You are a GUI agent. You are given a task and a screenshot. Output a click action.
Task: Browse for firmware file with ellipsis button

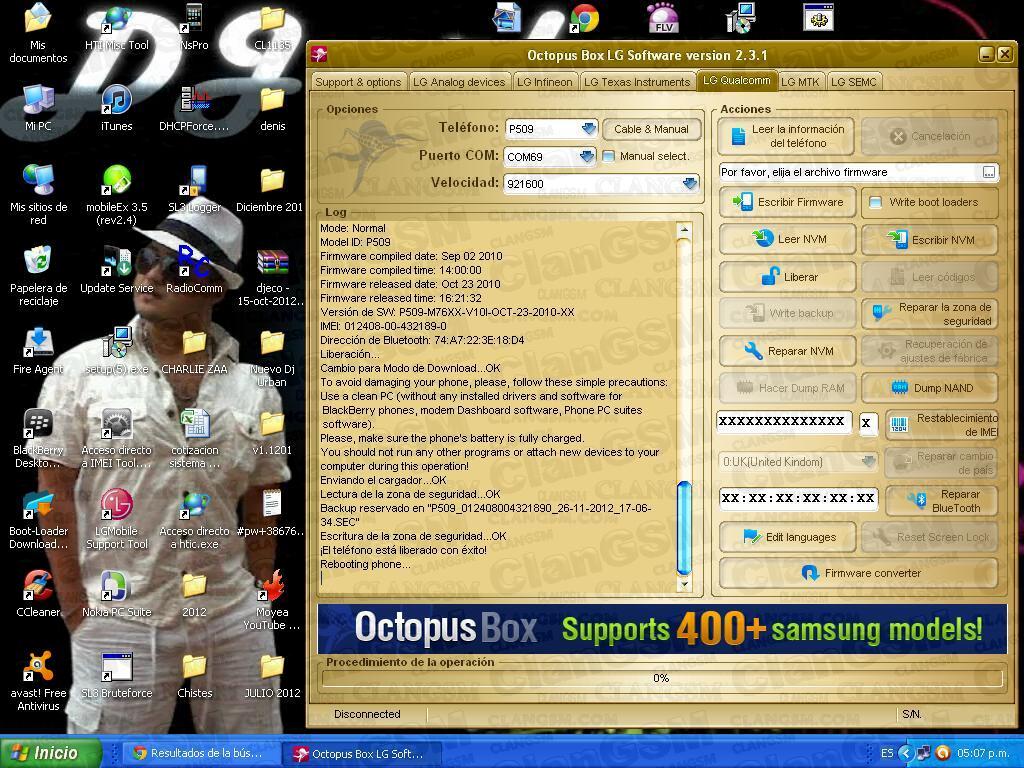coord(989,172)
